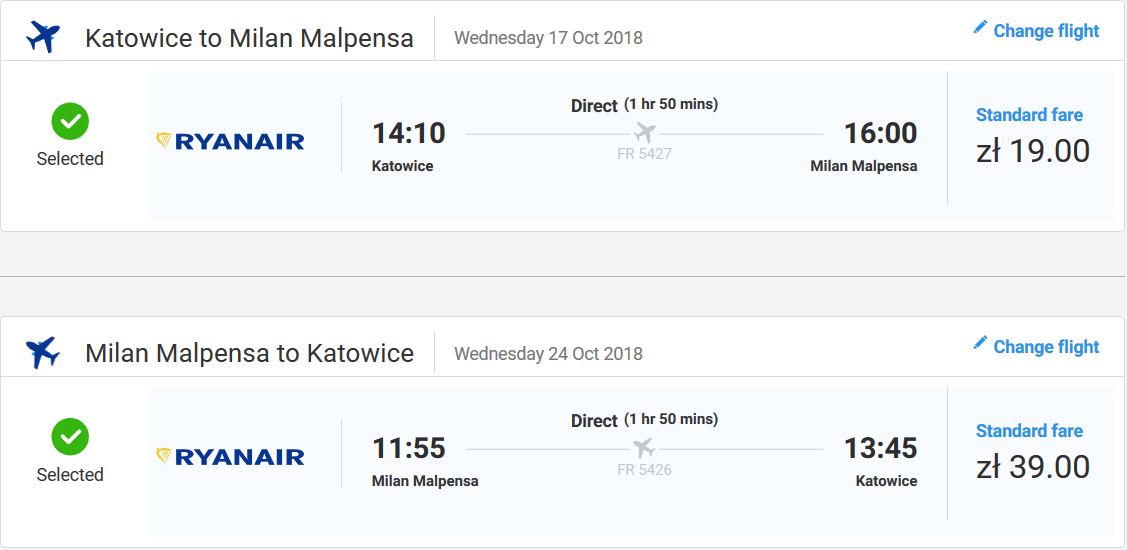Open Change flight link for Milan Malpensa departure
The width and height of the screenshot is (1127, 550).
[1046, 347]
